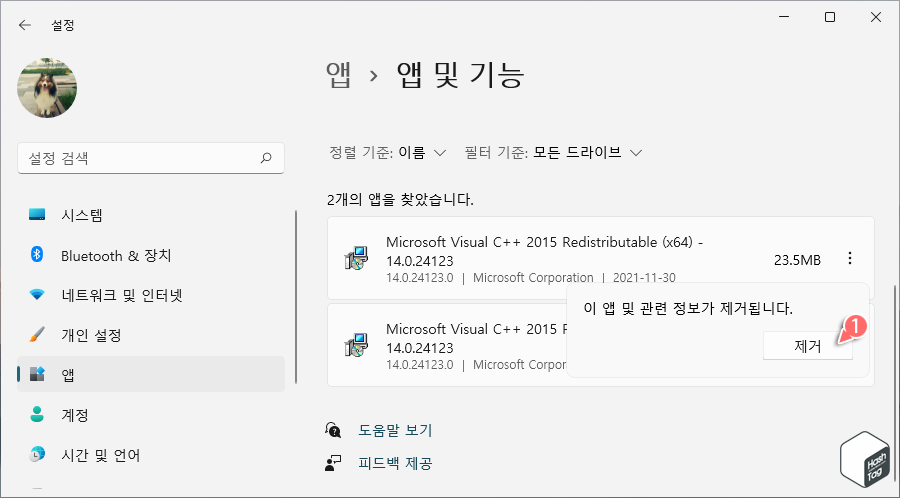Image resolution: width=900 pixels, height=498 pixels.
Task: Select the Microsoft Visual C++ 2015 Redistributable (x64) title
Action: click(545, 252)
